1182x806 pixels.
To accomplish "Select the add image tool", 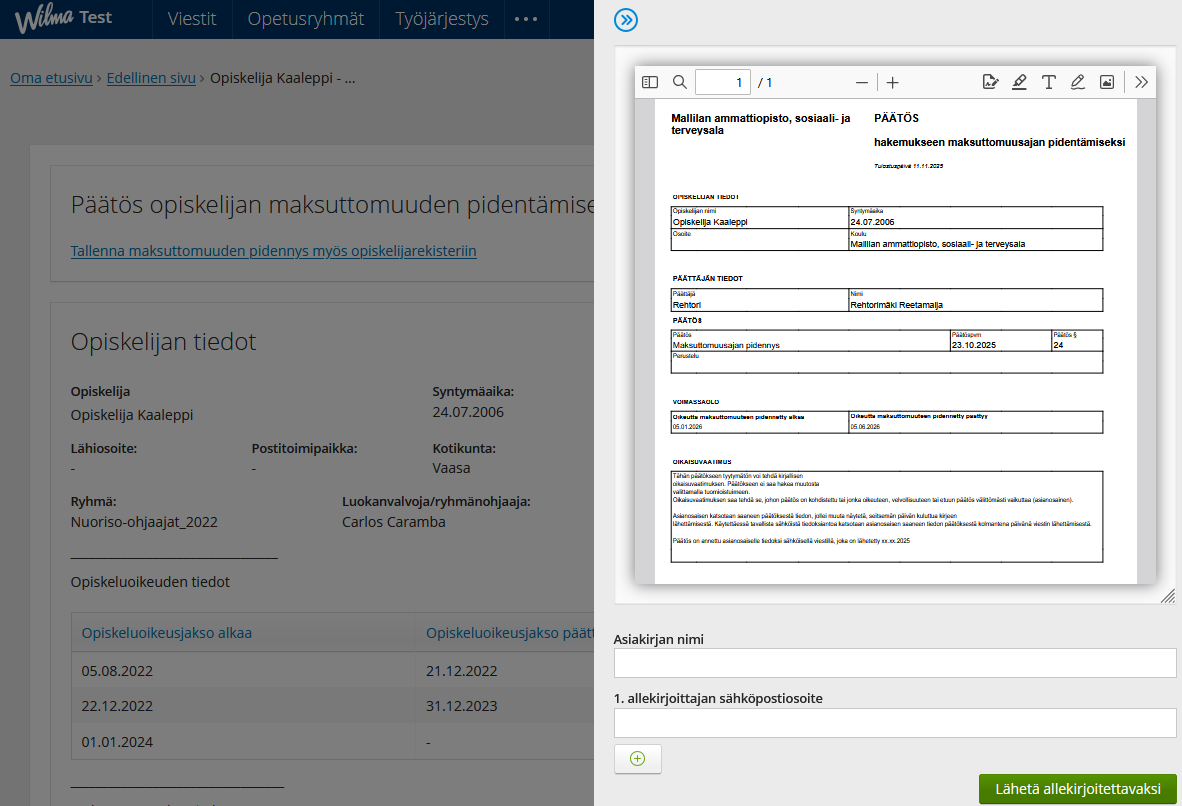I will pyautogui.click(x=1107, y=82).
